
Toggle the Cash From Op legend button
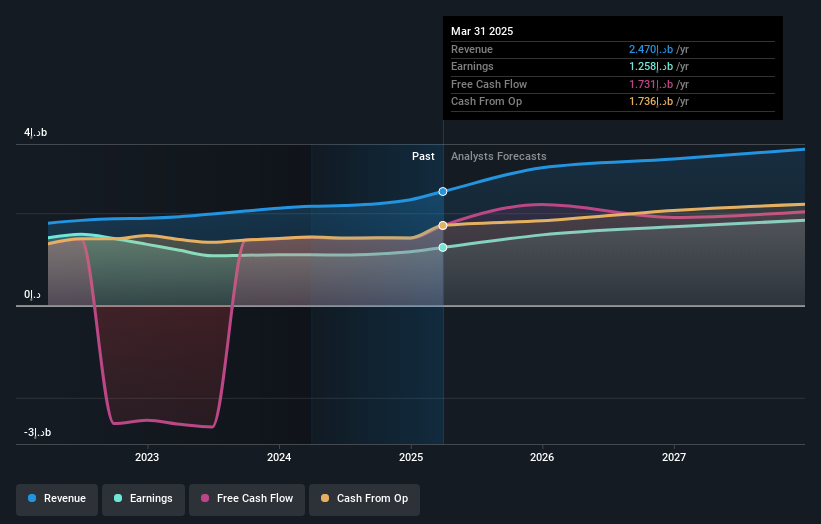[364, 499]
